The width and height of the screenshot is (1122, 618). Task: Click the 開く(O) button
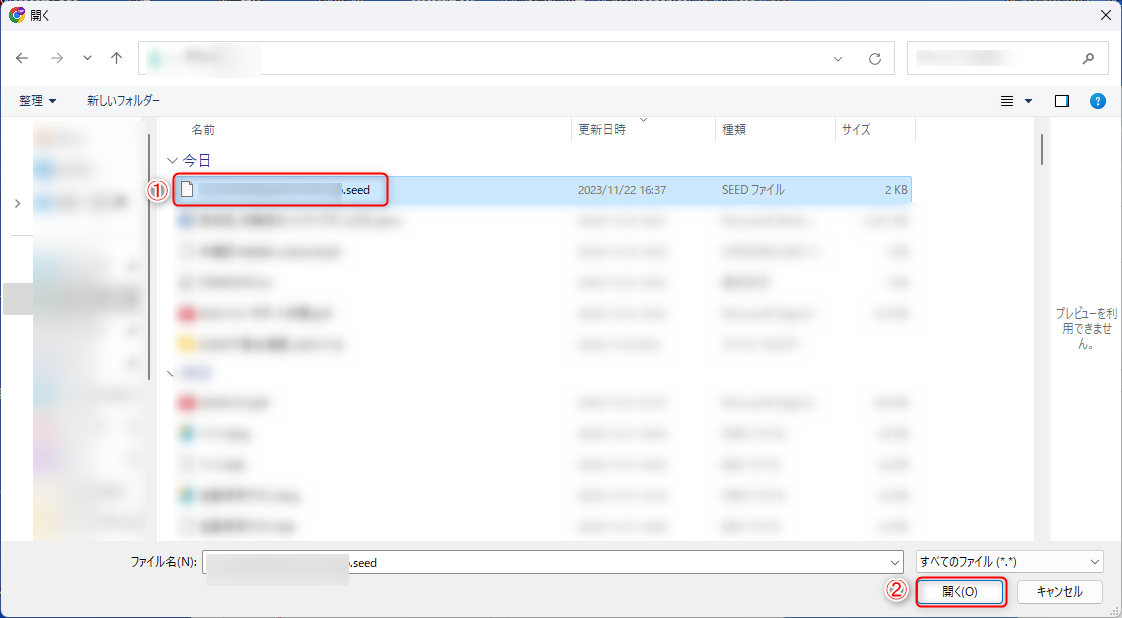(x=959, y=592)
